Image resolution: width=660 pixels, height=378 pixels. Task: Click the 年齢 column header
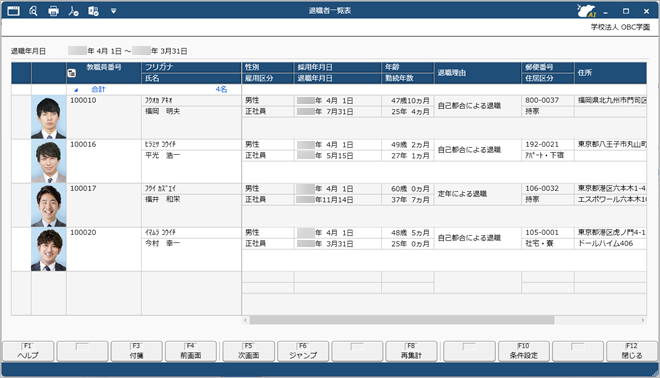[x=407, y=67]
